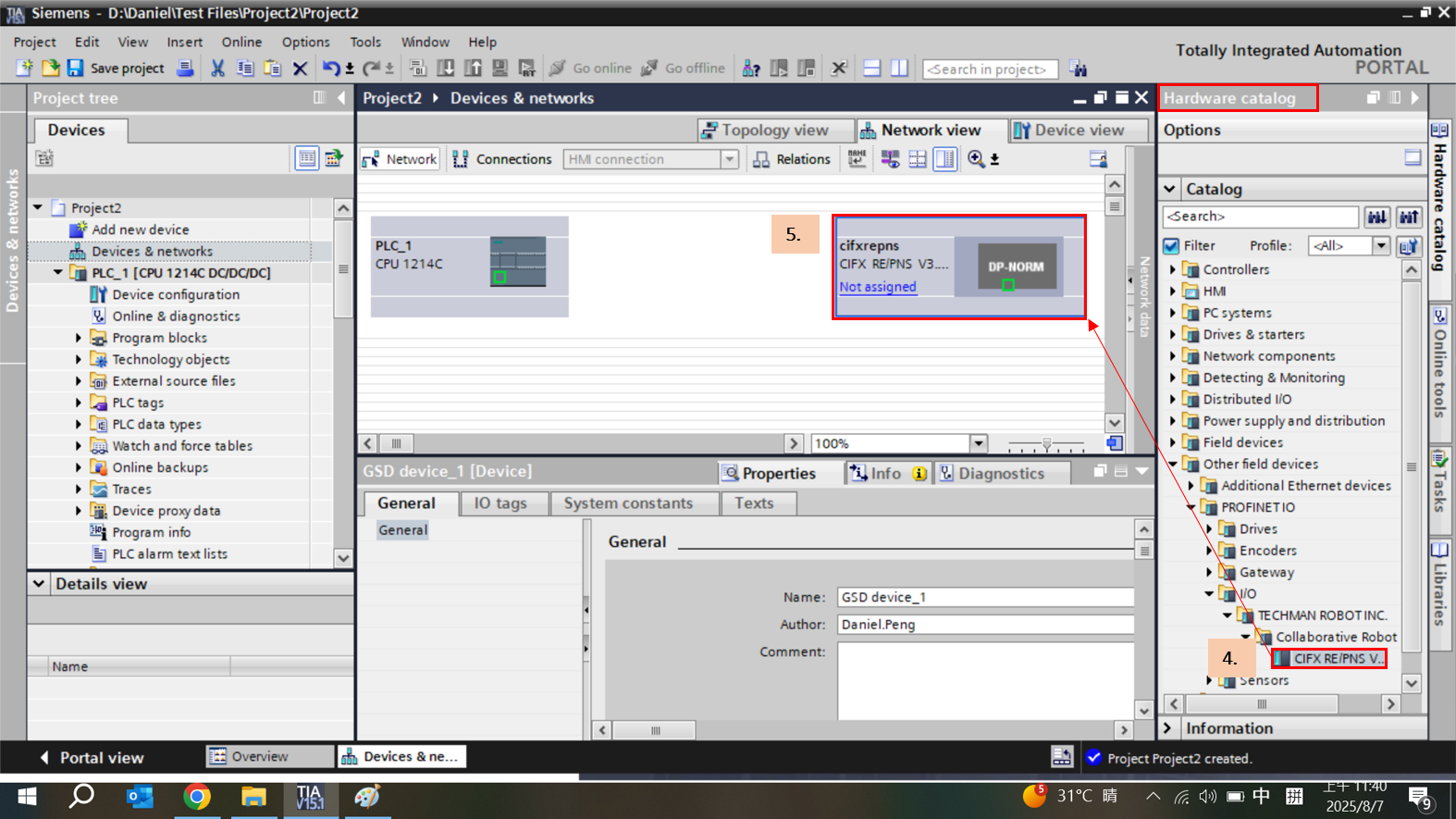Expand the Controllers catalog folder
This screenshot has width=1456, height=819.
(1174, 269)
